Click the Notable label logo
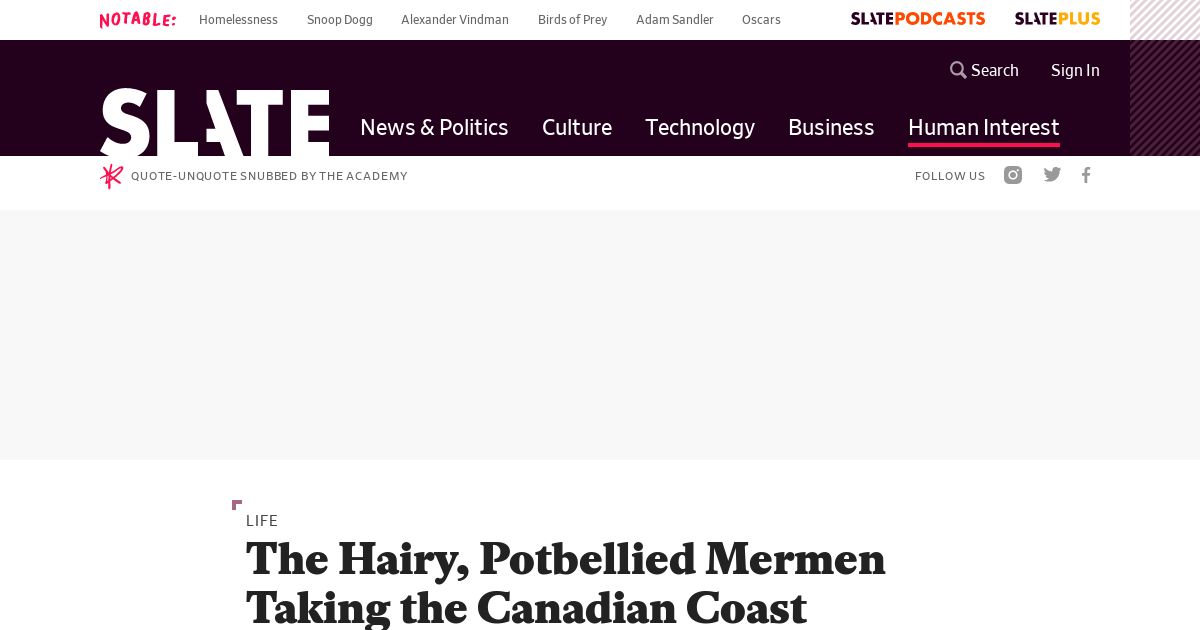Screen dimensions: 1200x630 [138, 20]
